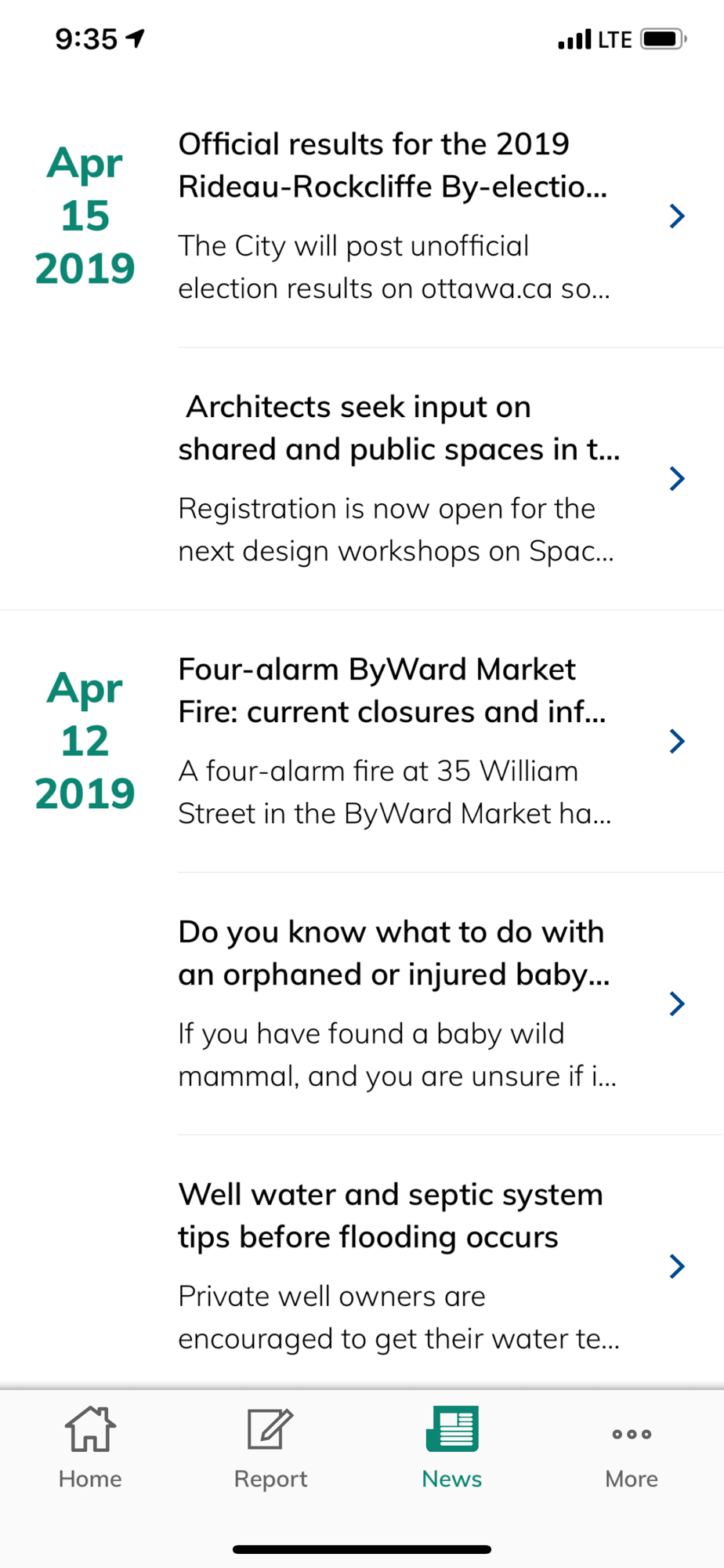This screenshot has width=724, height=1568.
Task: Tap the battery icon in status bar
Action: [x=663, y=38]
